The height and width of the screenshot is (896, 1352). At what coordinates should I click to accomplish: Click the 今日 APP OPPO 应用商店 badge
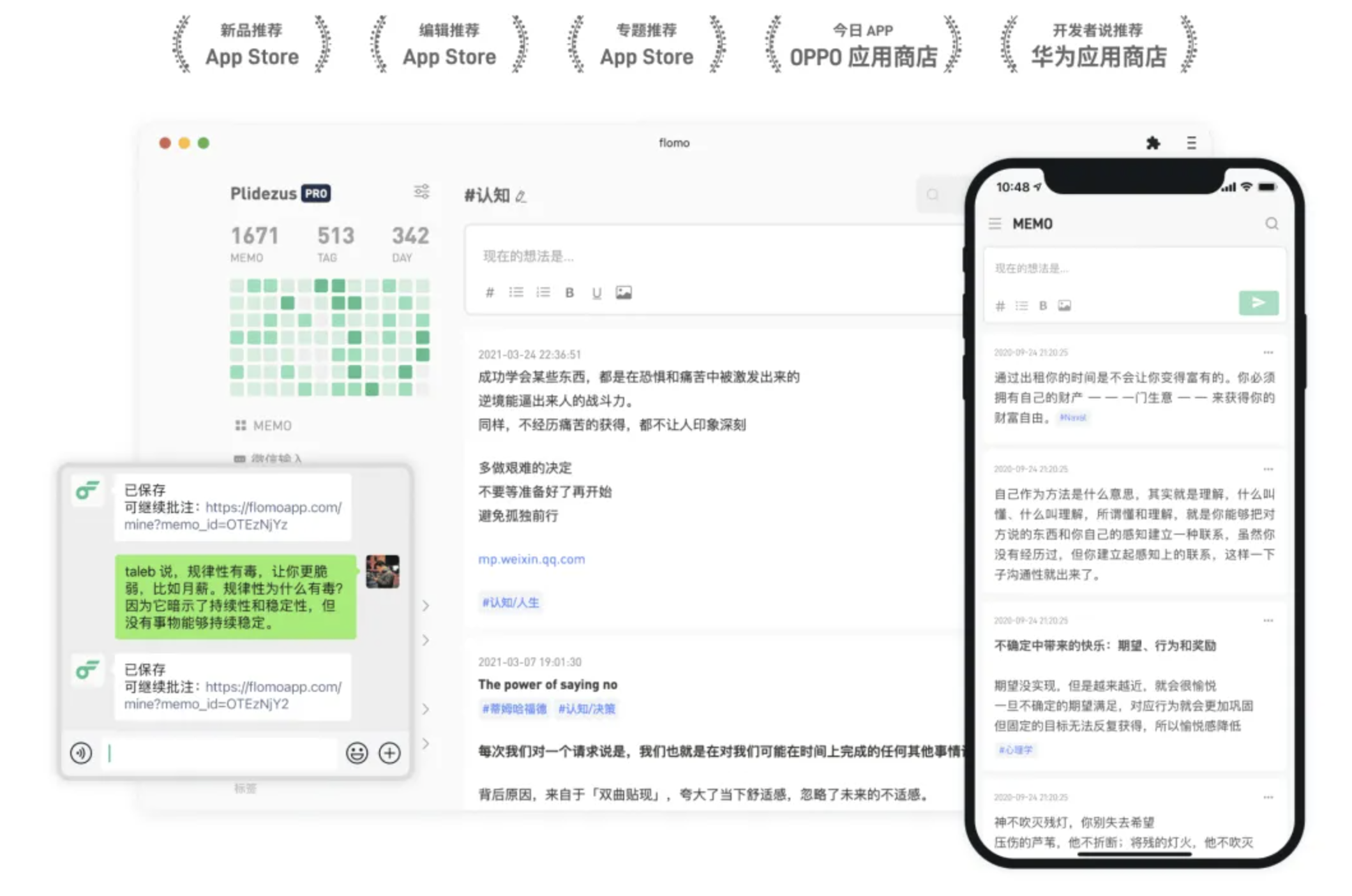tap(863, 45)
